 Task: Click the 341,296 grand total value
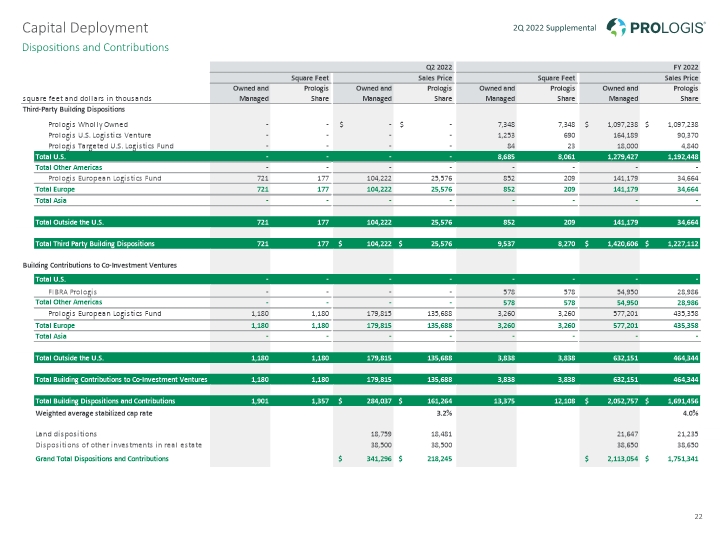(379, 459)
